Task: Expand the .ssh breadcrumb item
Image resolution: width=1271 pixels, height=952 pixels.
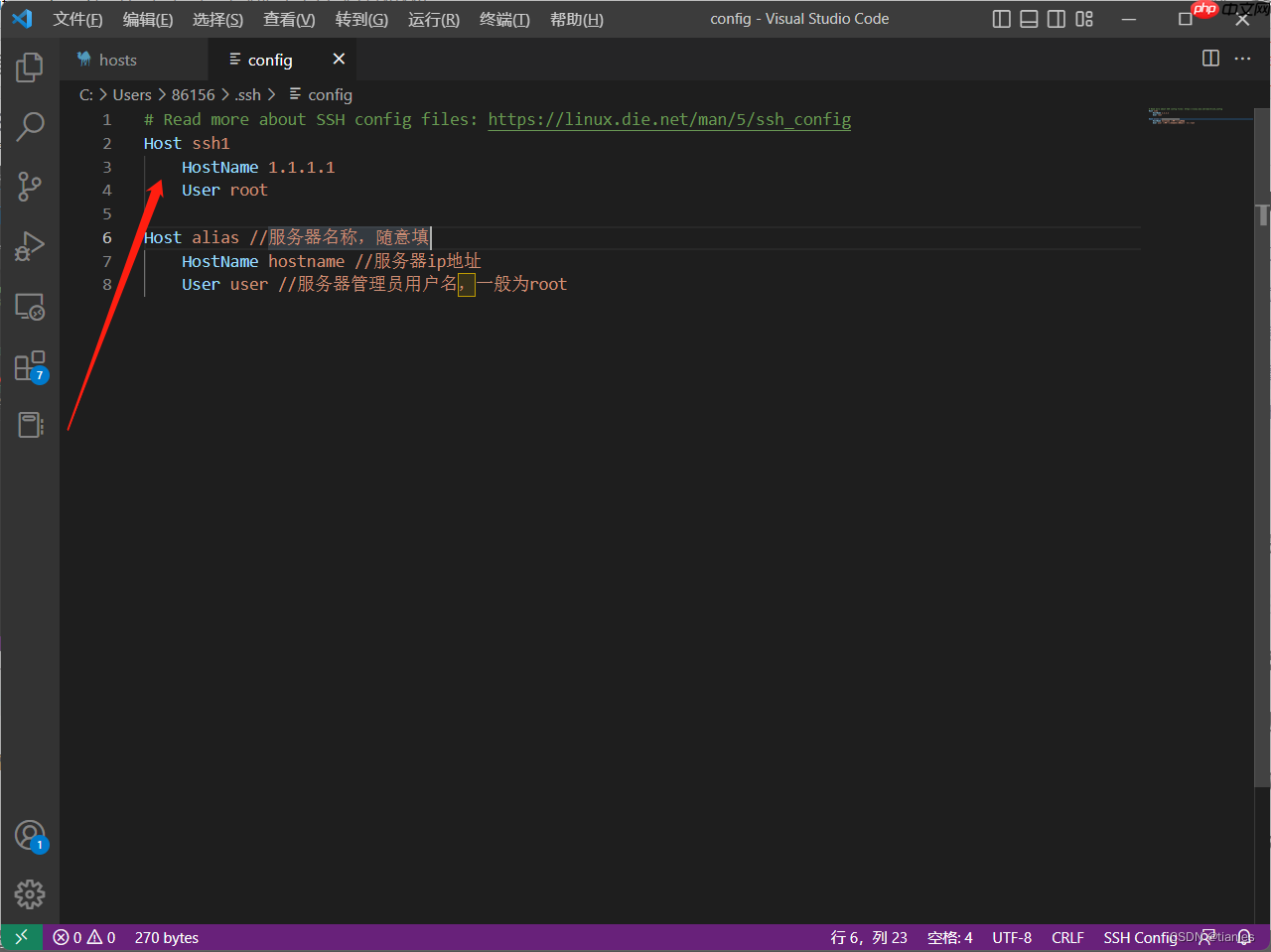Action: (x=247, y=94)
